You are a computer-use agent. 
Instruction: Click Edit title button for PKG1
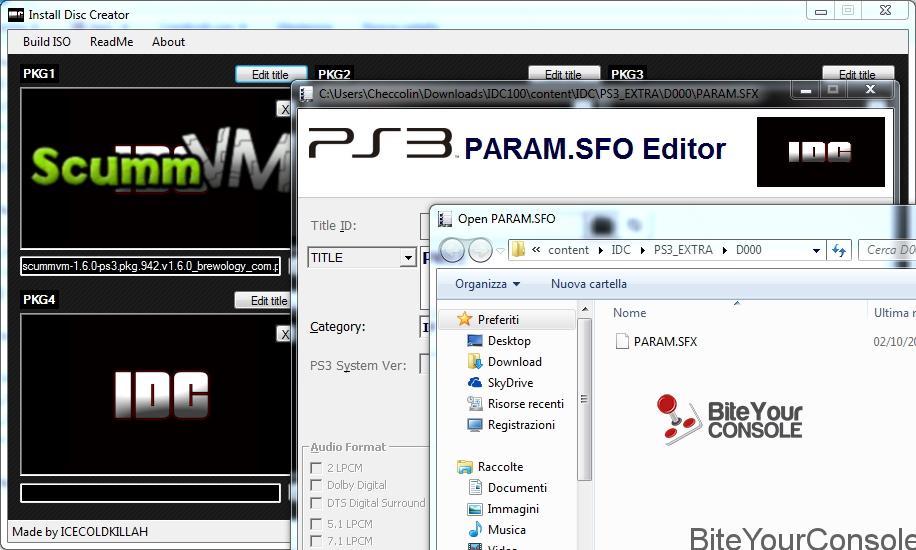pos(270,74)
